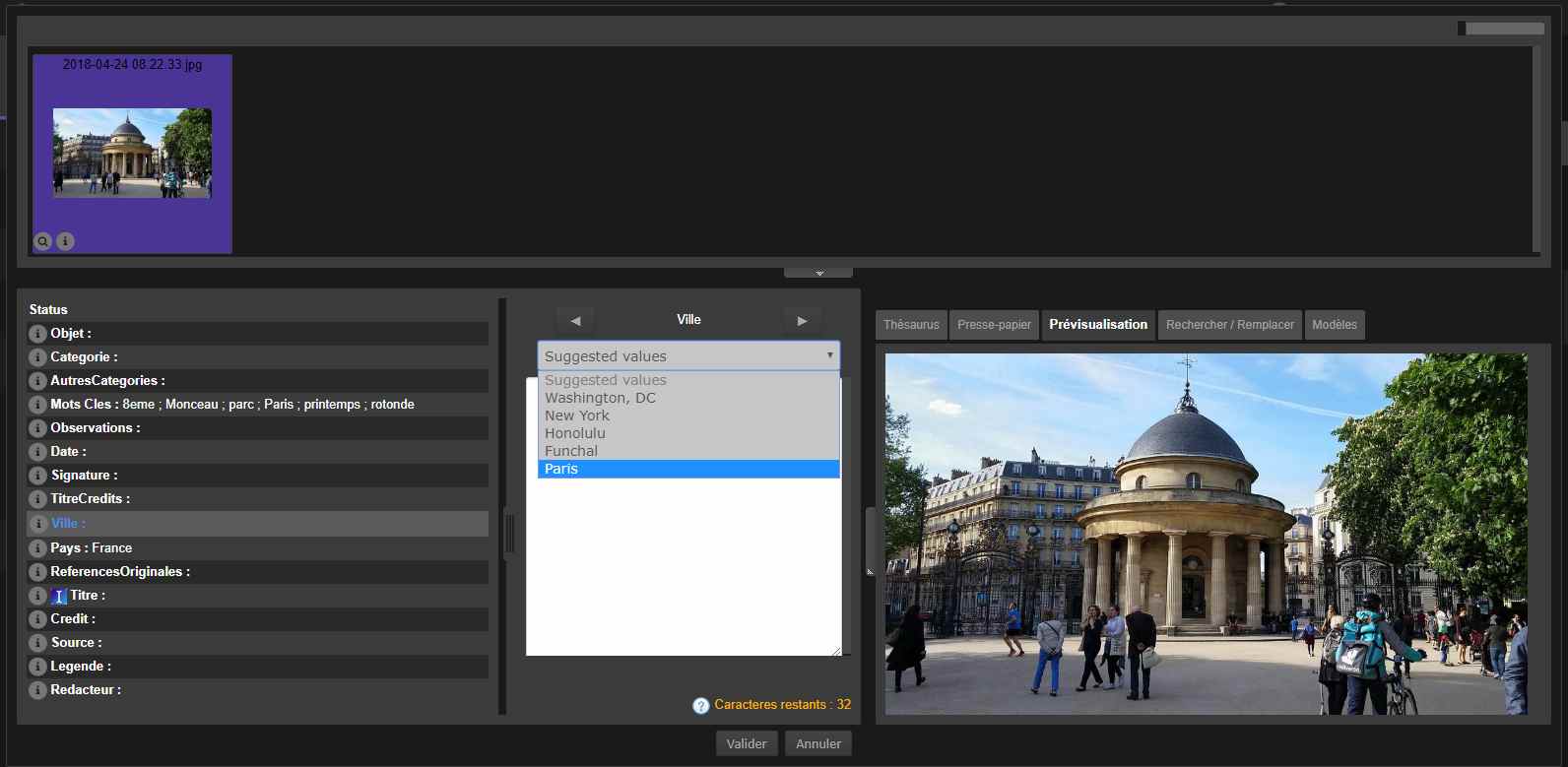Screen dimensions: 1568x767
Task: Select the Titre field in the list
Action: pos(86,596)
